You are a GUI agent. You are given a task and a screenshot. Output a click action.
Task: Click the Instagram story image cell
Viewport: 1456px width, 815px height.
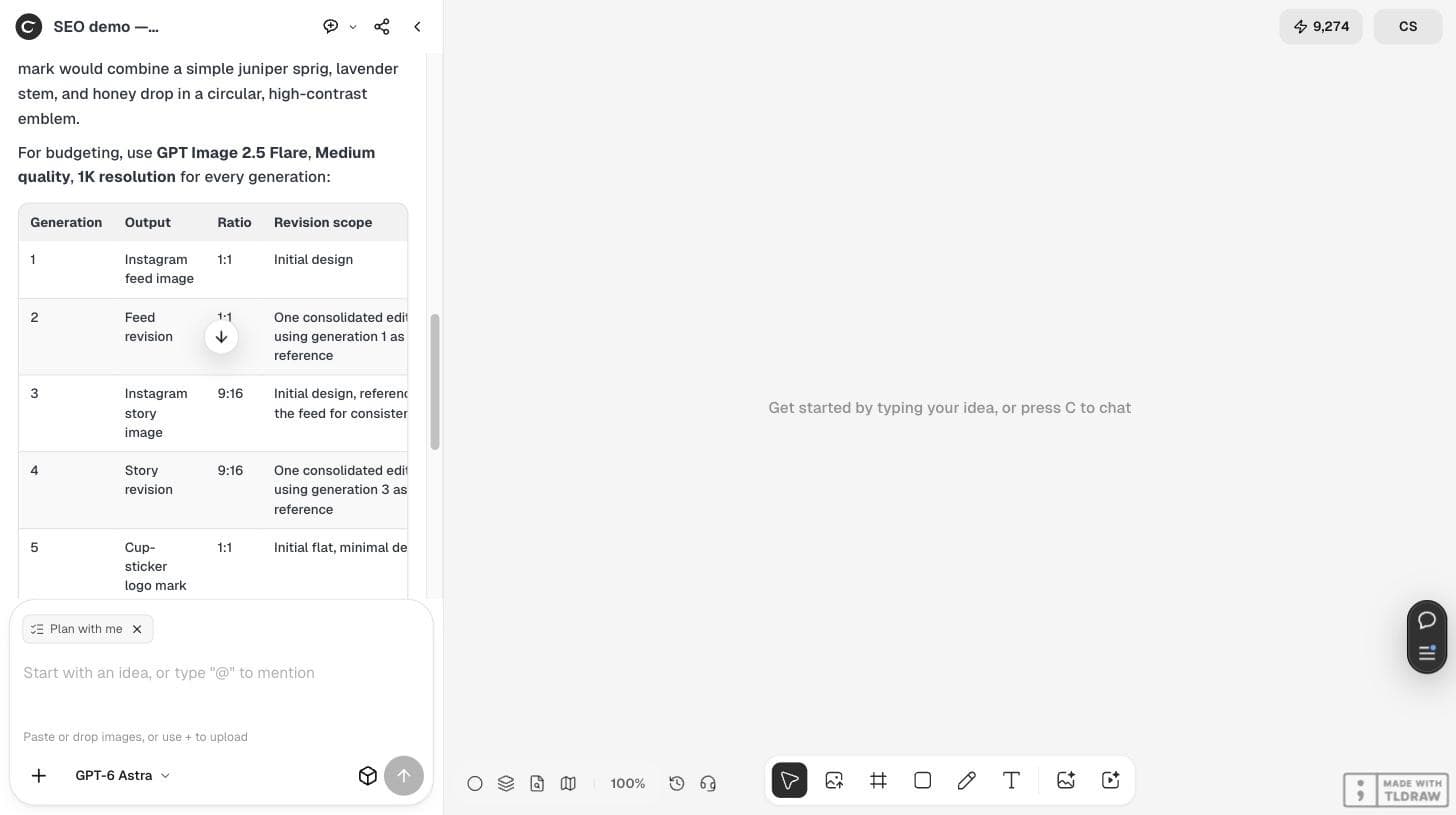point(156,413)
